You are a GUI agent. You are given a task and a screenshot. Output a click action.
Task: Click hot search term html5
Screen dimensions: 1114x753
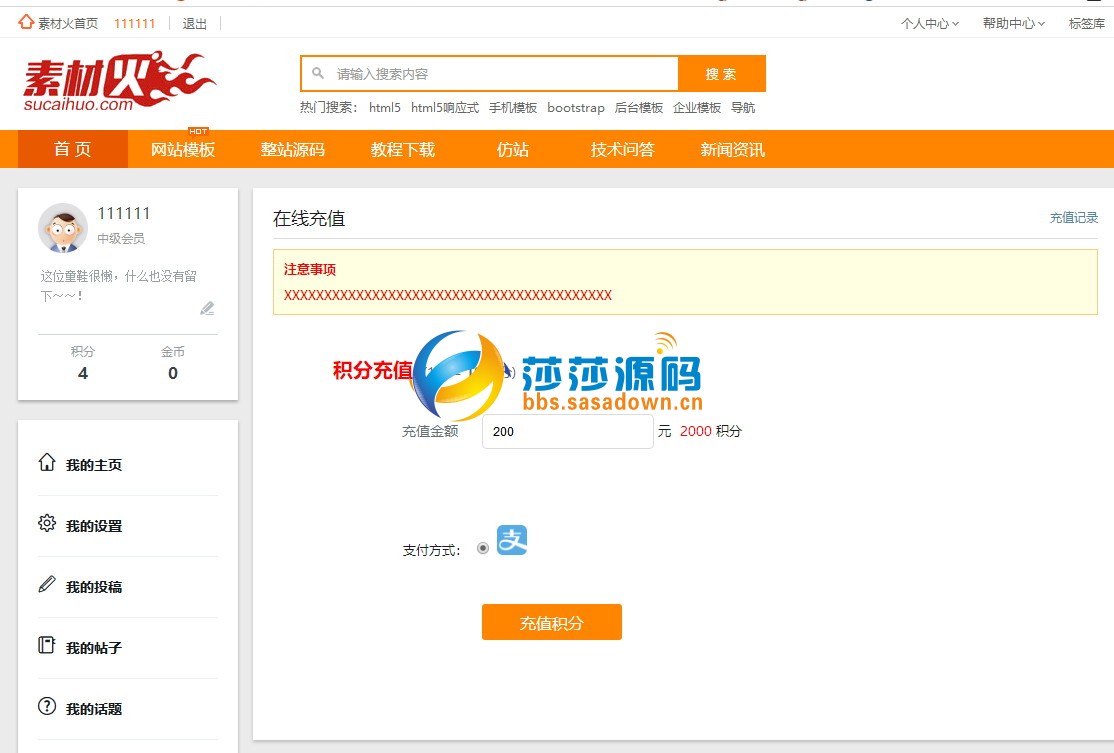point(385,107)
